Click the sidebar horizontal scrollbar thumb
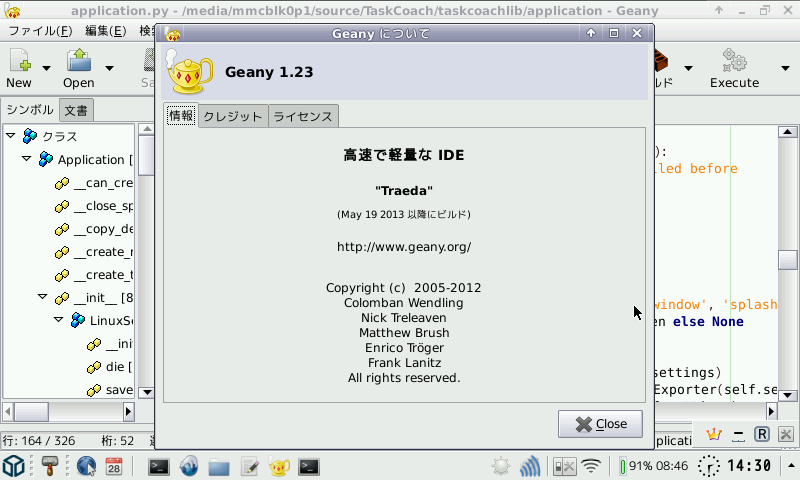 pos(31,412)
